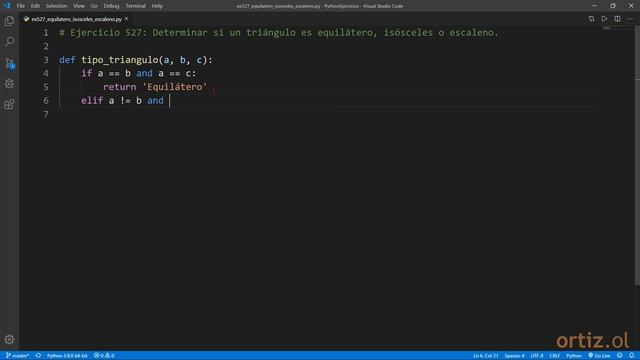
Task: Select ex527_equilatero_isosceles_escaleno.py tab
Action: click(76, 19)
